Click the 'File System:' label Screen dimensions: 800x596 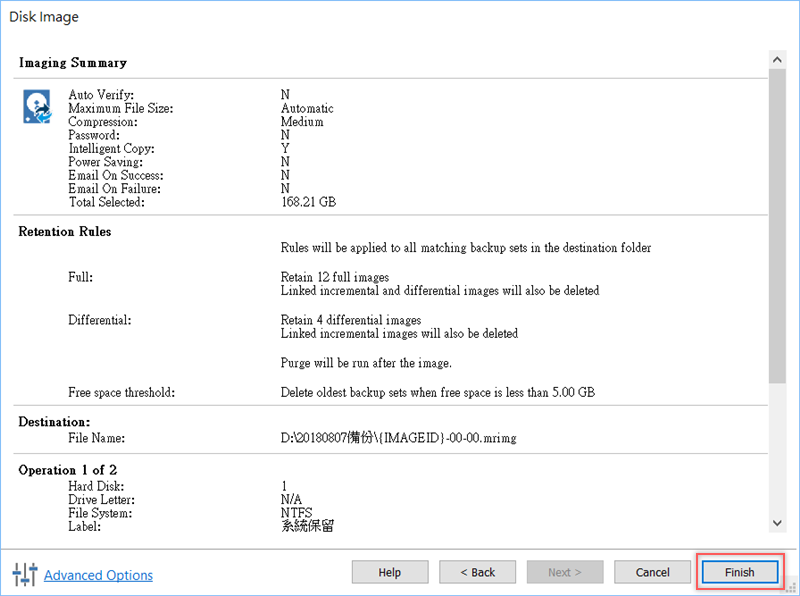(x=100, y=513)
